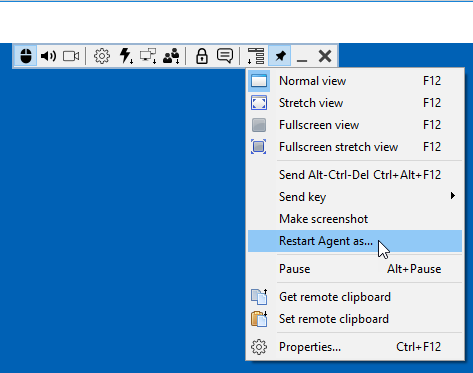Click the Stretch view icon

pos(259,103)
